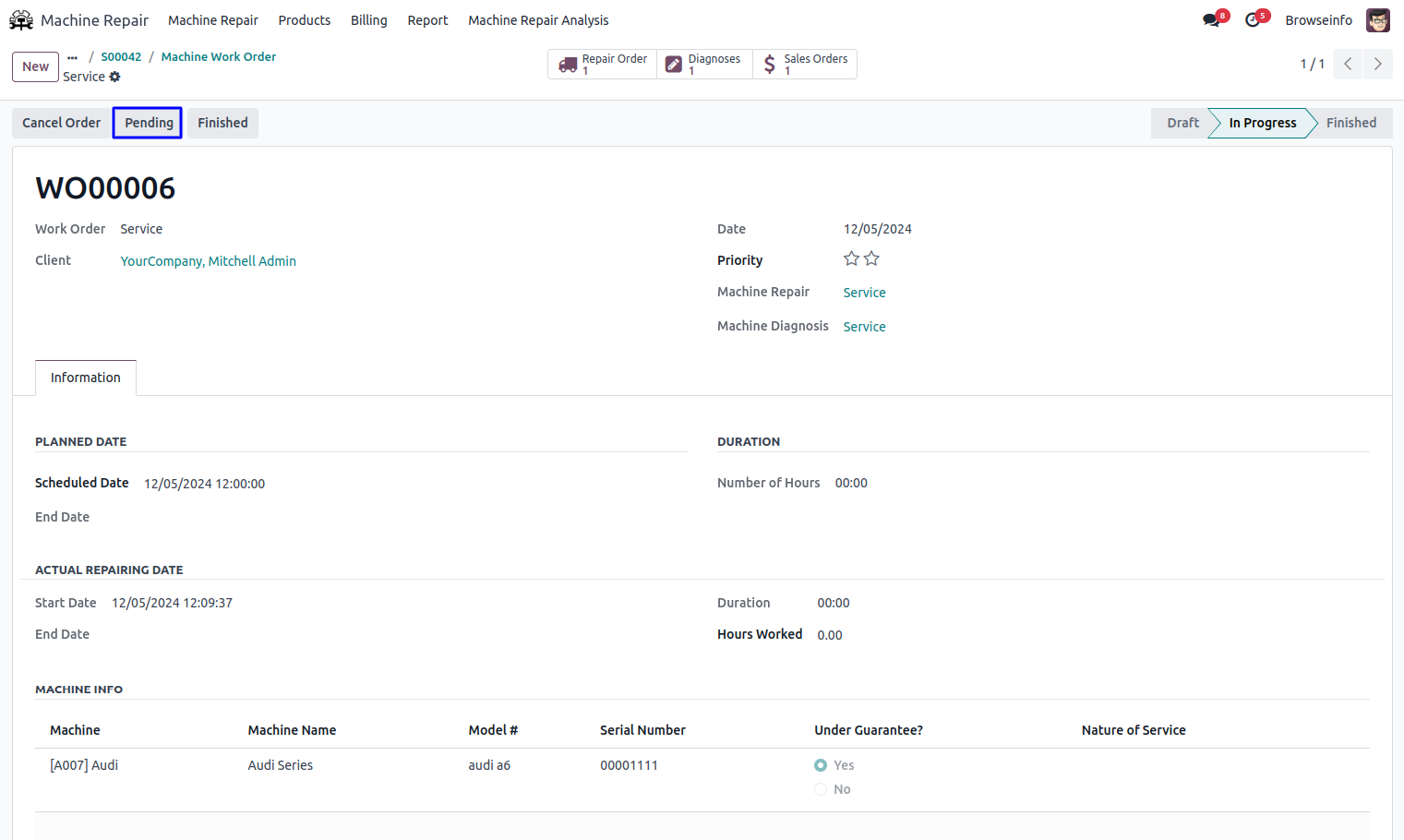This screenshot has height=840, width=1404.
Task: Set priority with the second star
Action: tap(871, 259)
